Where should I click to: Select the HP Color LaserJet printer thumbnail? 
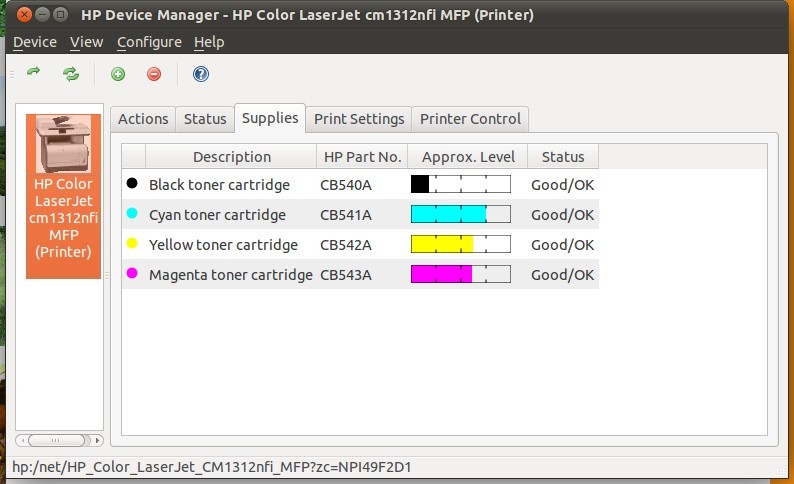click(63, 196)
